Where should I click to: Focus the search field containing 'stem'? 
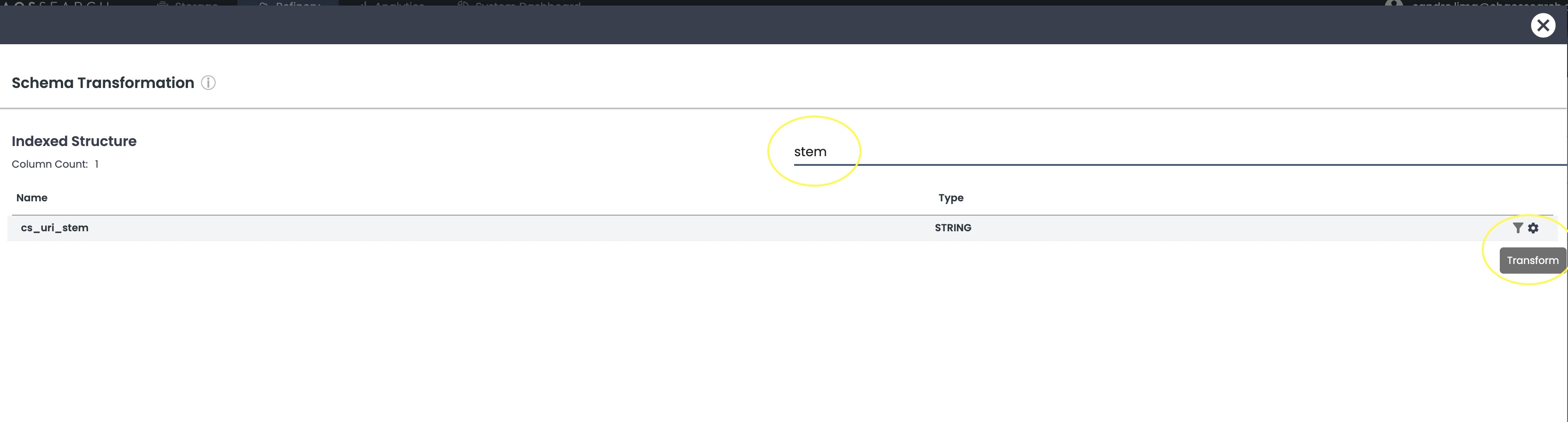tap(1179, 152)
